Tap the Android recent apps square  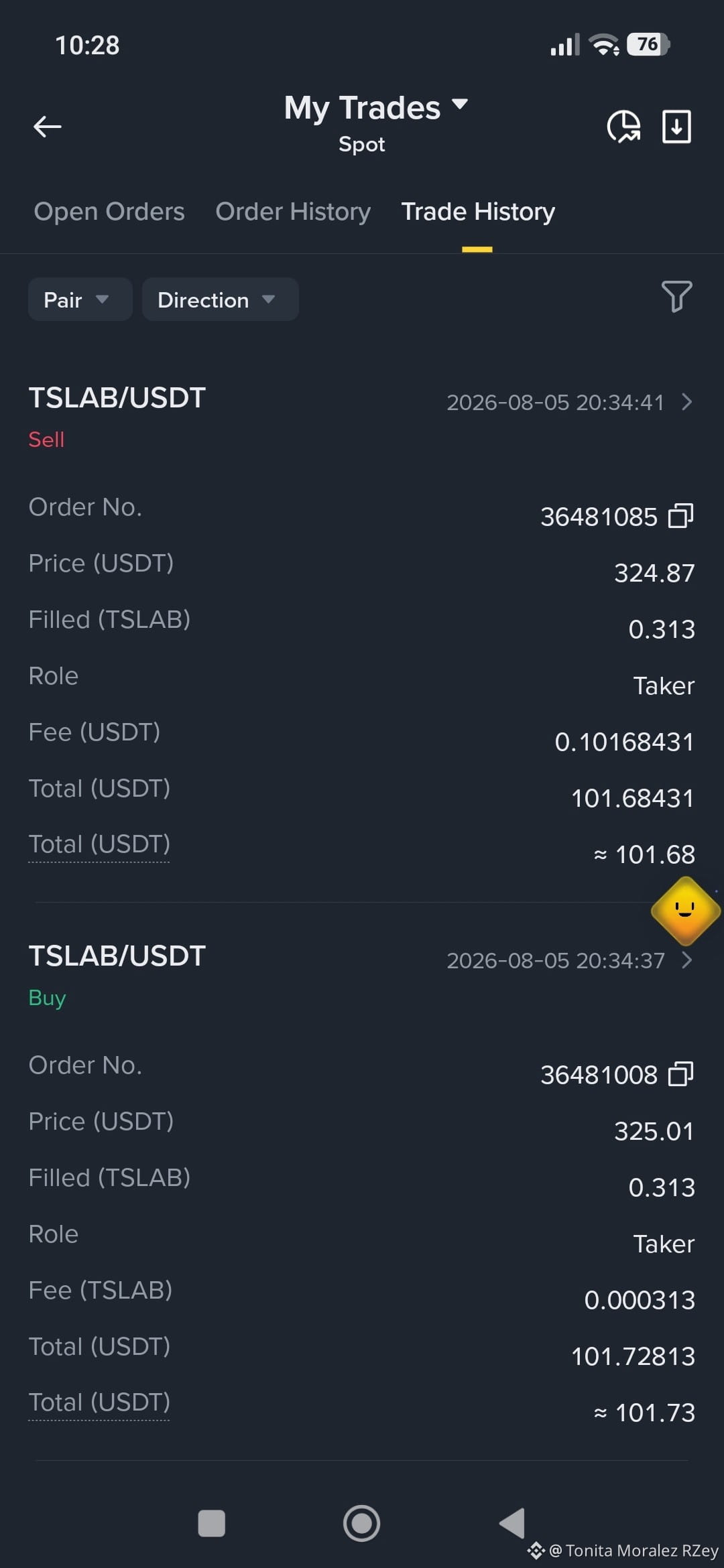click(x=212, y=1523)
